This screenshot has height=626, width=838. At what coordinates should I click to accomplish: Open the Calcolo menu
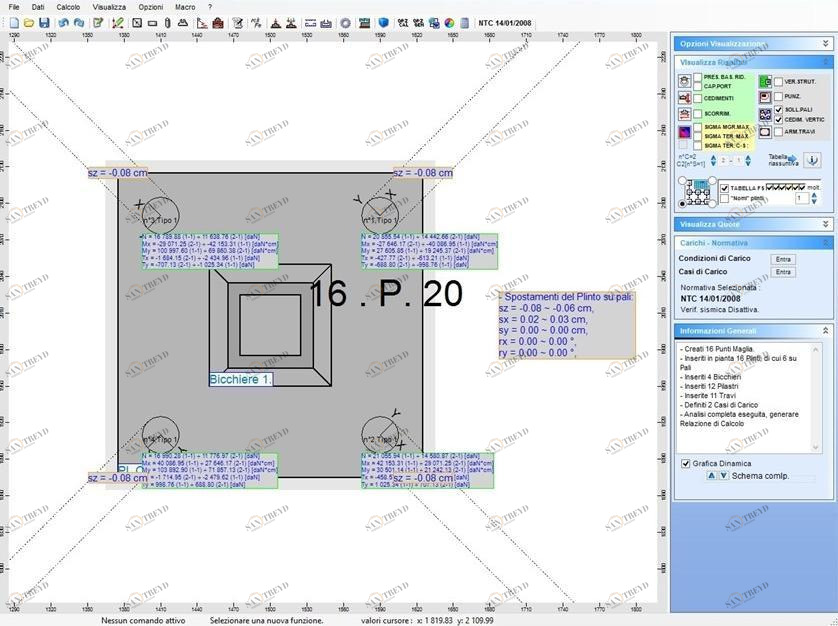[x=67, y=7]
